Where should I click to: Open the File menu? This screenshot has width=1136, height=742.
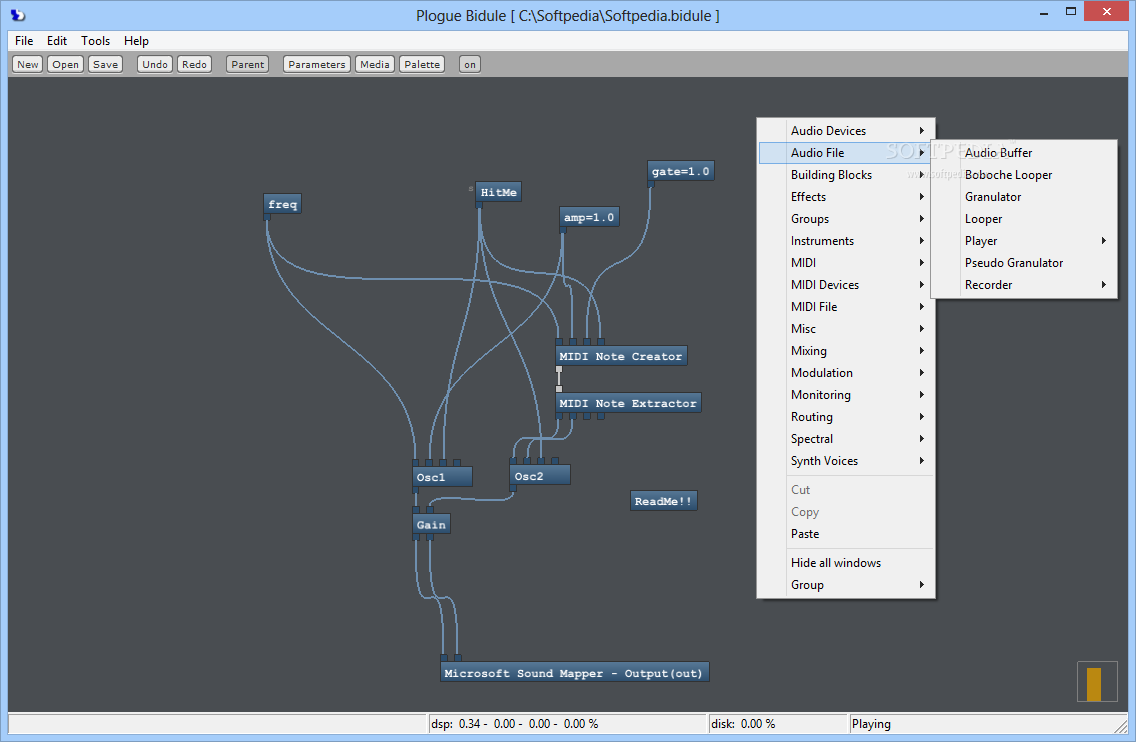pyautogui.click(x=24, y=41)
